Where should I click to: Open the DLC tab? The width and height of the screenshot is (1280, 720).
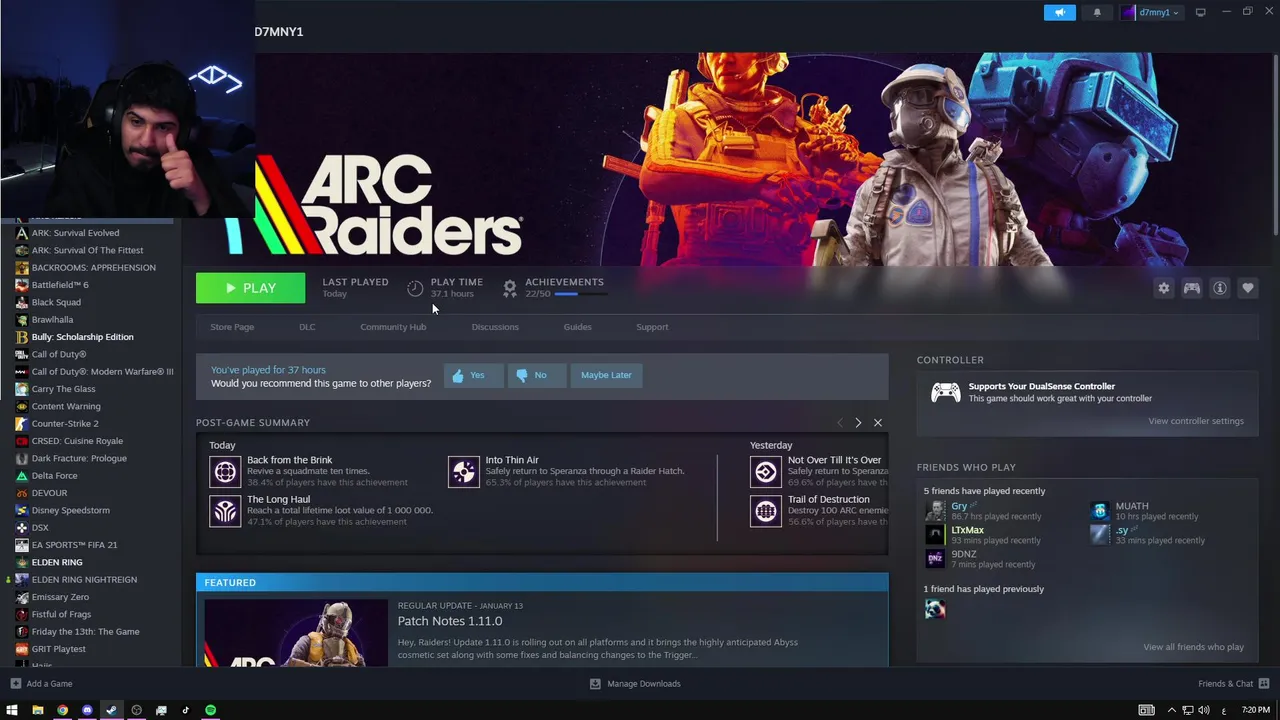307,327
